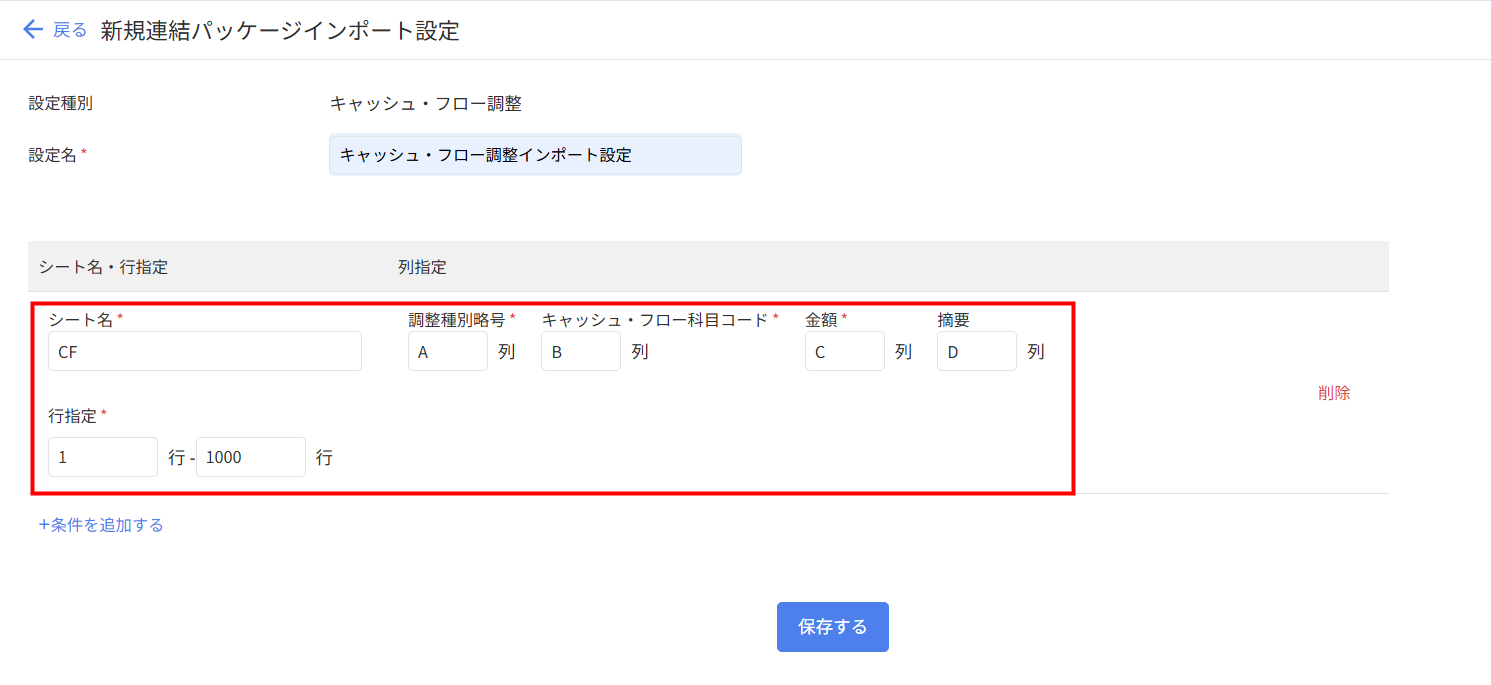Image resolution: width=1491 pixels, height=685 pixels.
Task: Click the back arrow icon
Action: point(33,30)
